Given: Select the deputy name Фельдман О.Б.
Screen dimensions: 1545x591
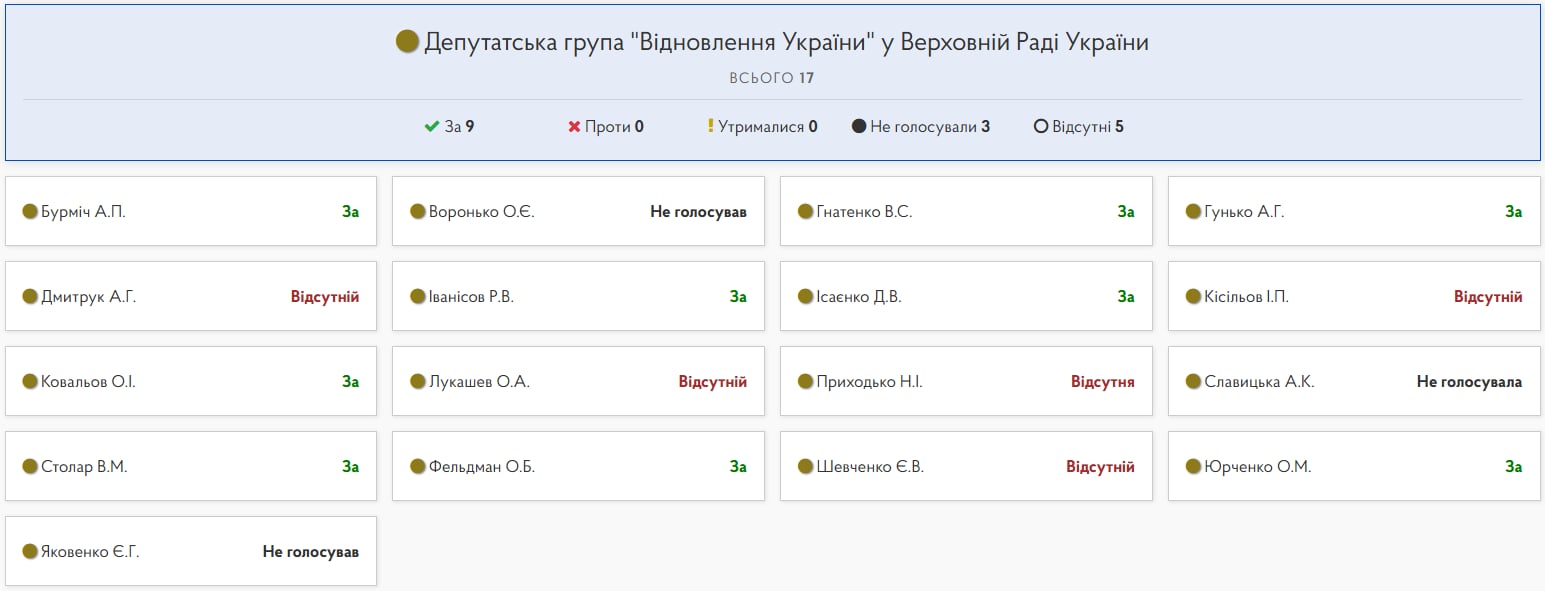Looking at the screenshot, I should coord(482,467).
